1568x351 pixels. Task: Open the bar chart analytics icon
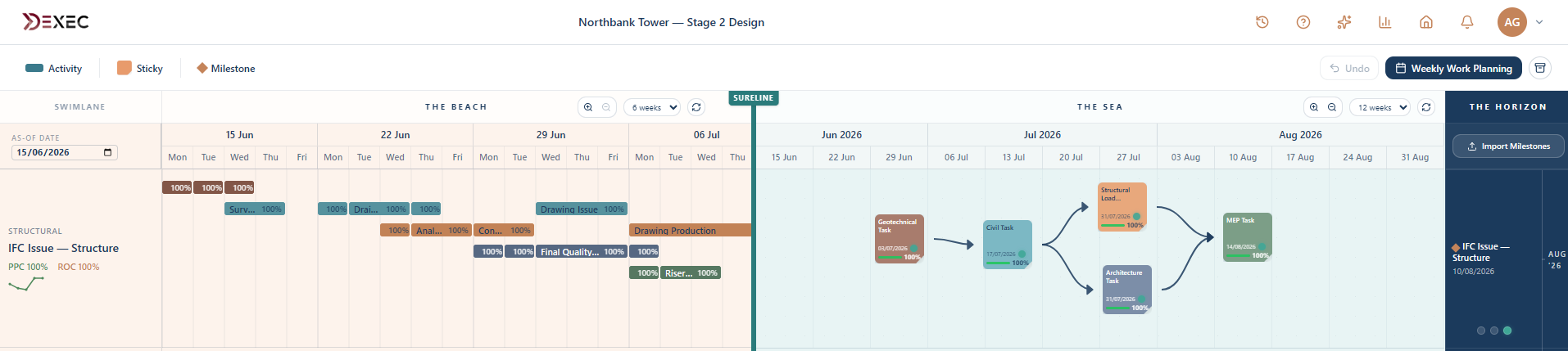1384,22
